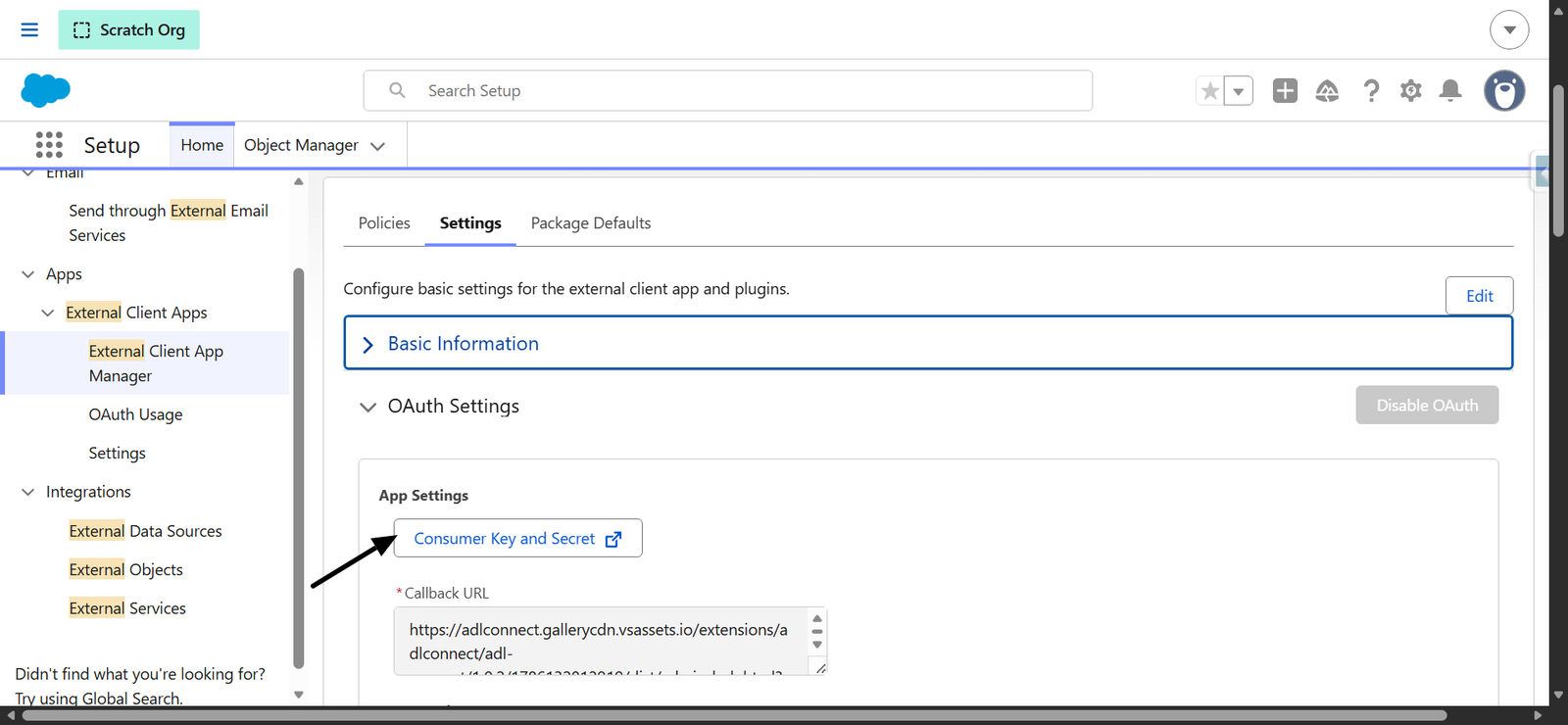Click the Callback URL scroll down arrow
The image size is (1568, 725).
point(817,645)
